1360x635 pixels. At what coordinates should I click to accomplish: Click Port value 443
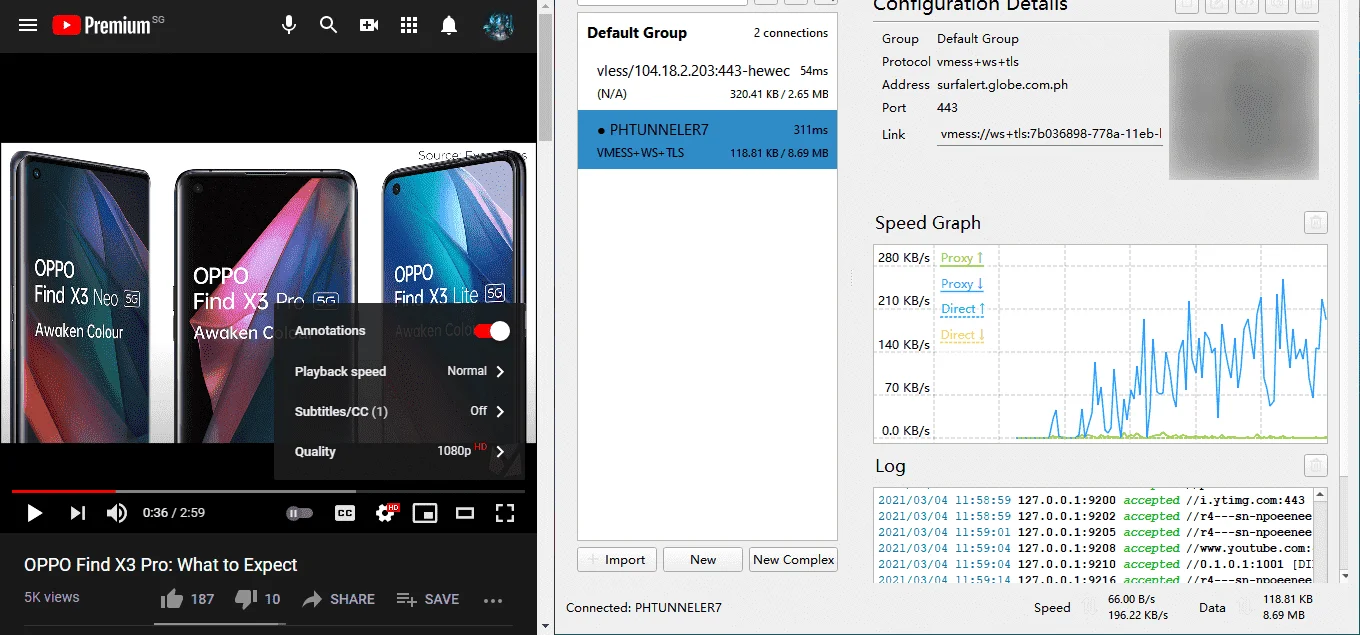point(947,108)
